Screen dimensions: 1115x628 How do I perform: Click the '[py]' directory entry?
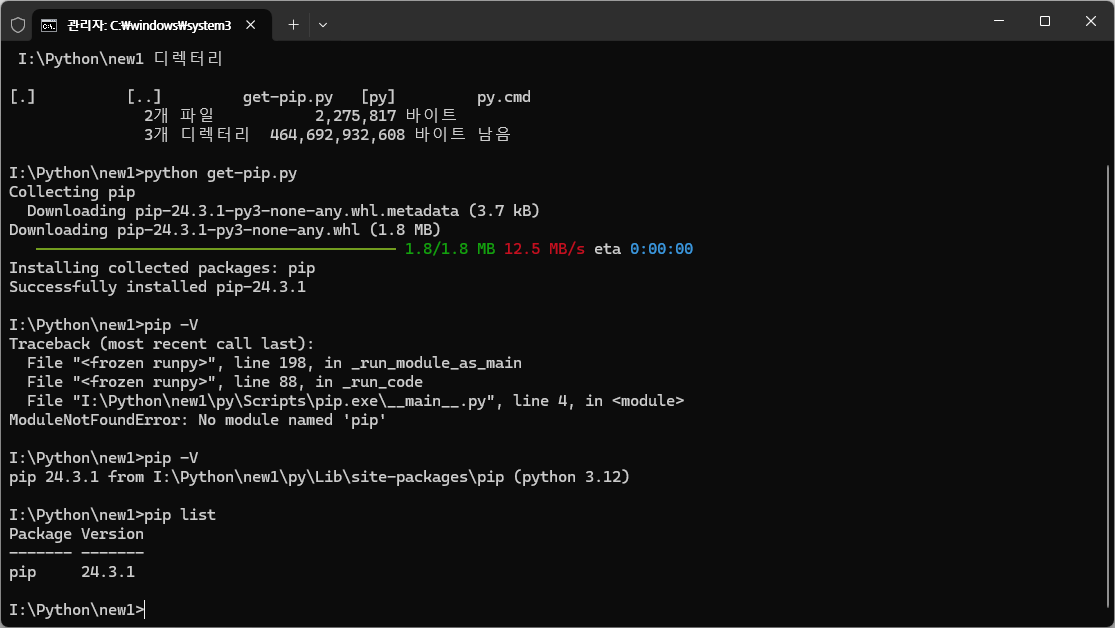pos(378,97)
